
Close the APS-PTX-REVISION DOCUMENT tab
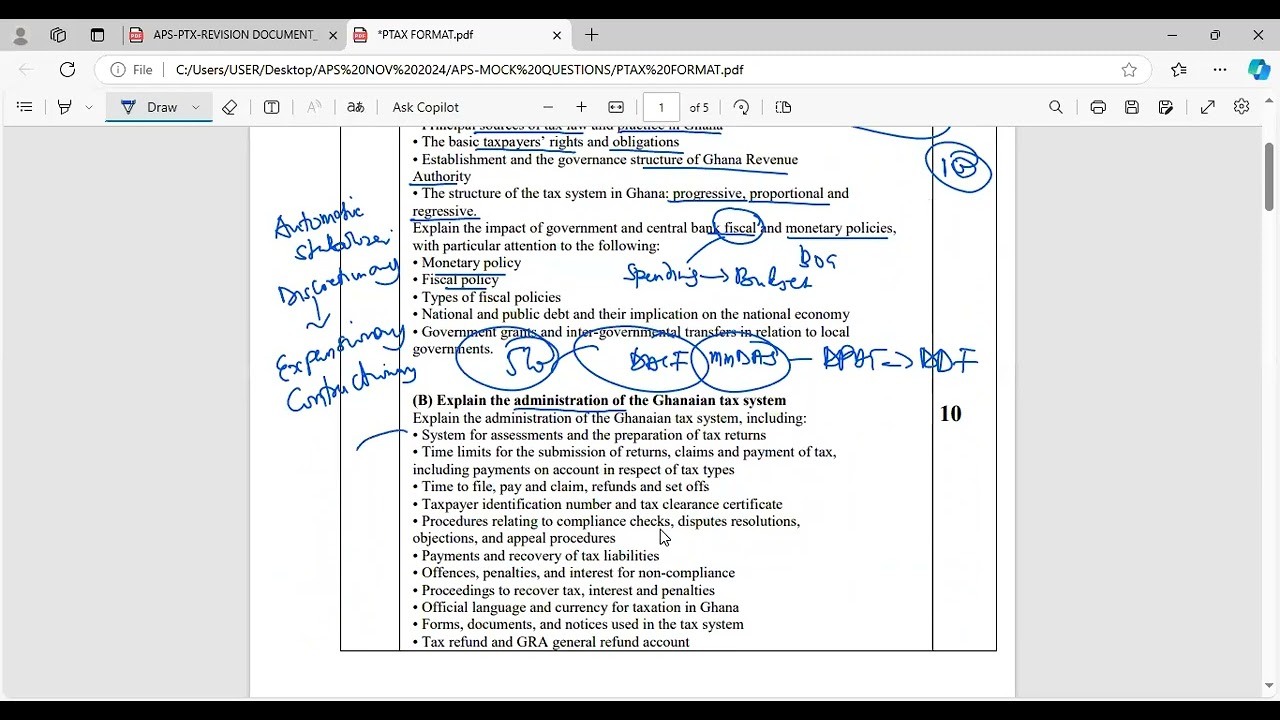(x=333, y=35)
